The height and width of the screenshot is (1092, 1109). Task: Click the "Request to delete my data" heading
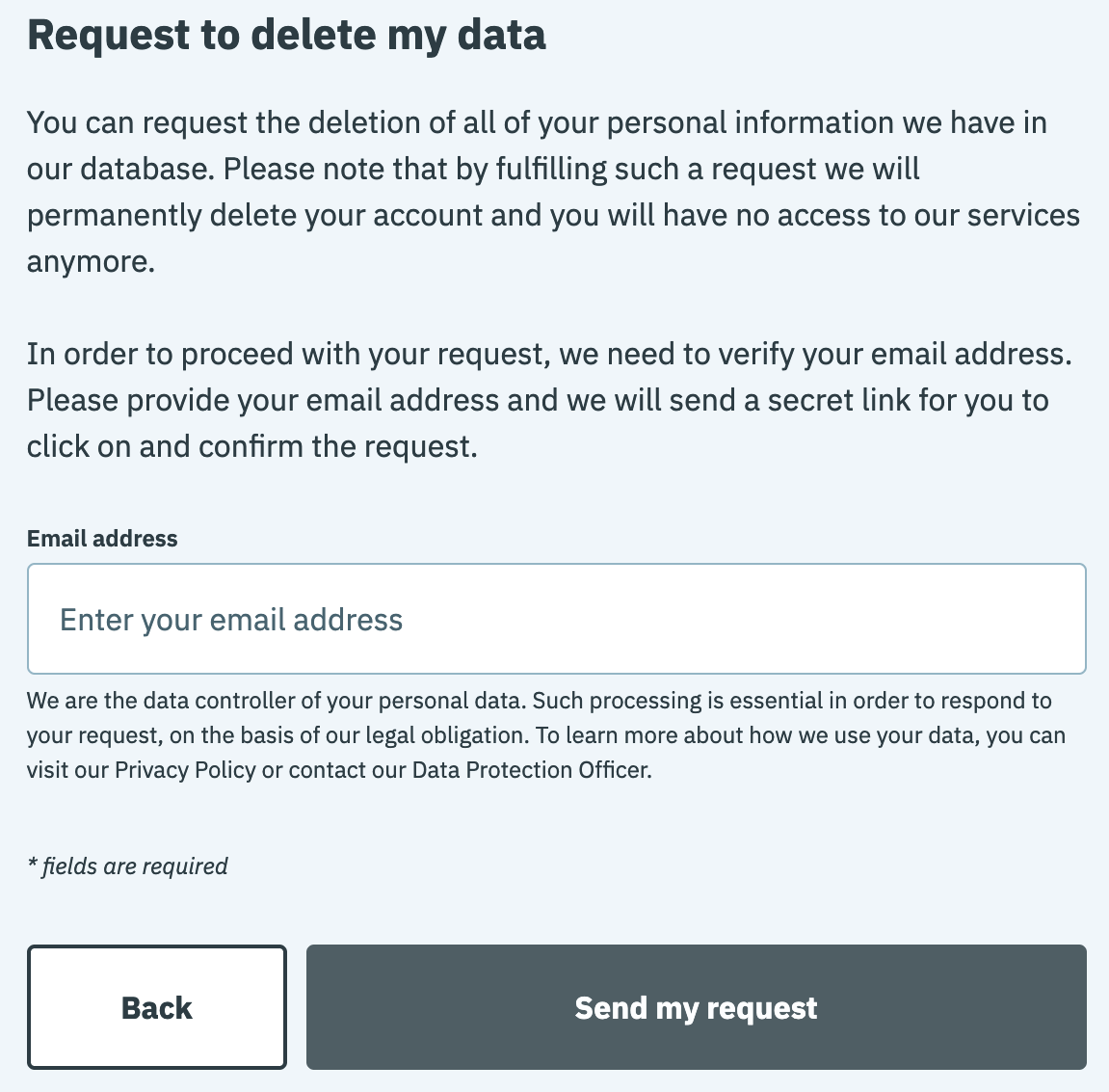click(286, 35)
